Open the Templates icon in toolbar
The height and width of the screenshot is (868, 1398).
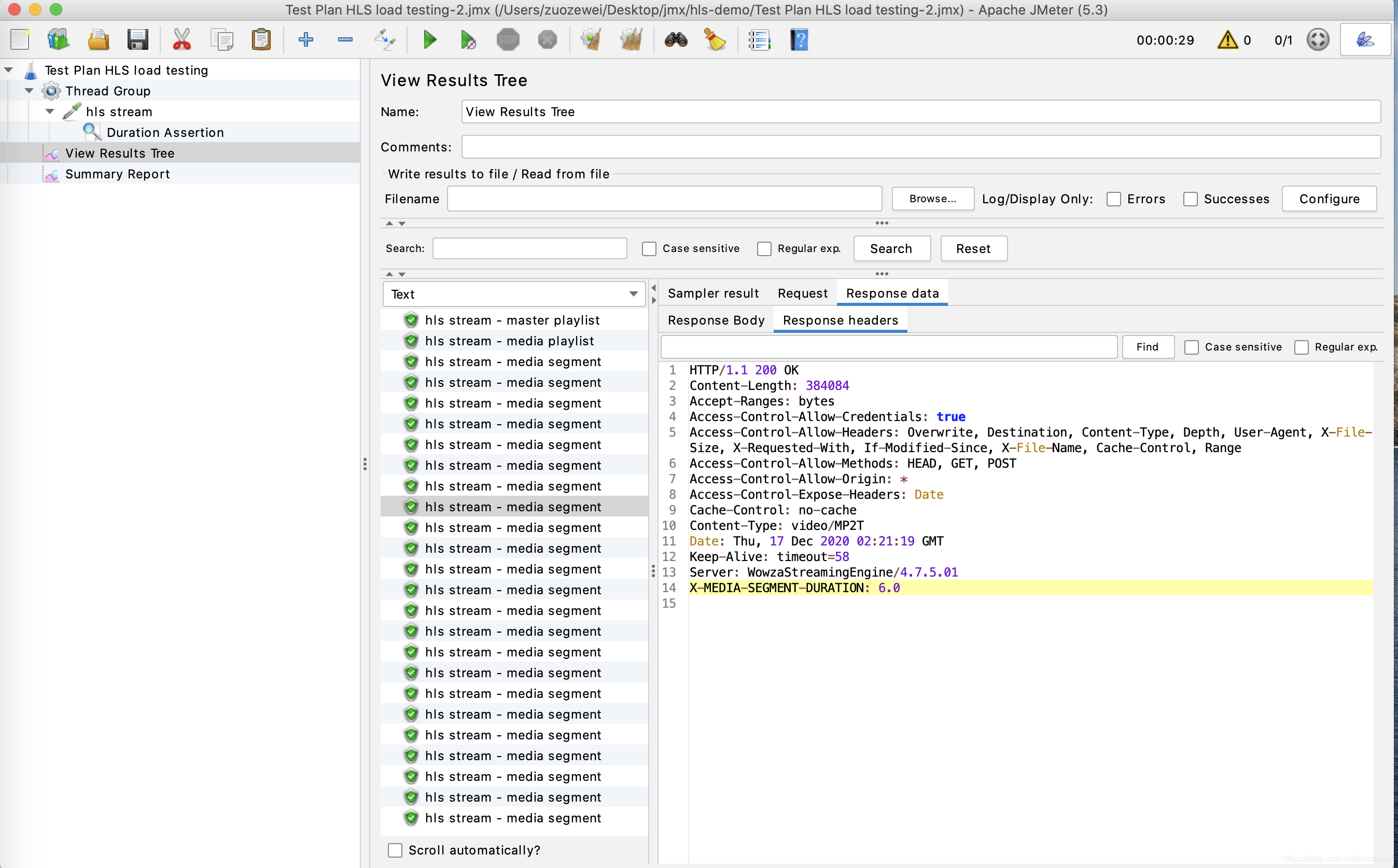(x=58, y=40)
